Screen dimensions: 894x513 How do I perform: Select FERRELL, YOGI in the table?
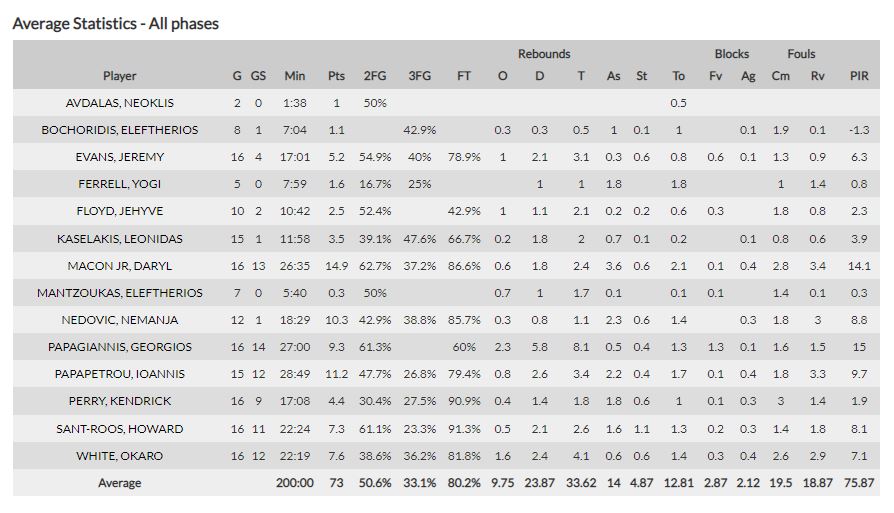[120, 184]
